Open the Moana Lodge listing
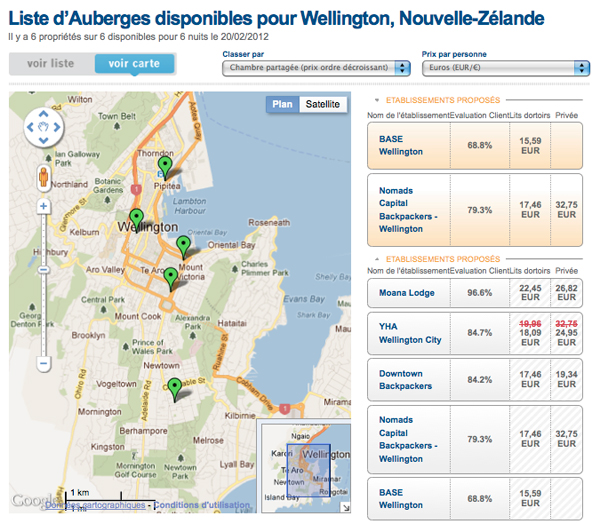Screen dimensions: 600x524 [406, 292]
